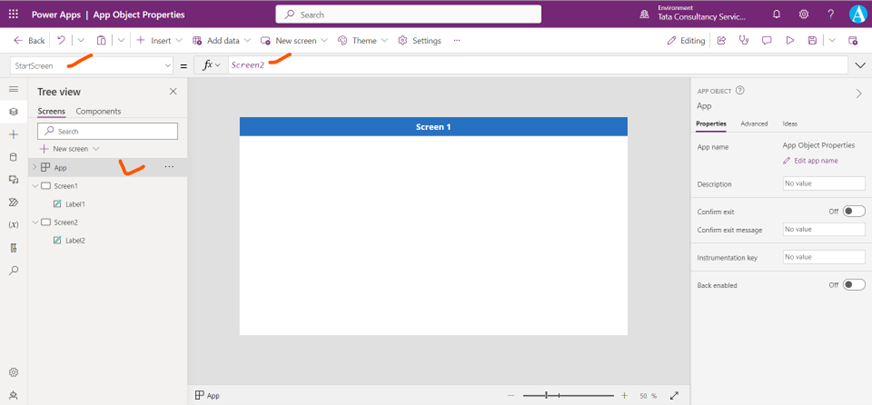The height and width of the screenshot is (405, 872).
Task: Collapse the Screen1 tree node
Action: click(35, 186)
